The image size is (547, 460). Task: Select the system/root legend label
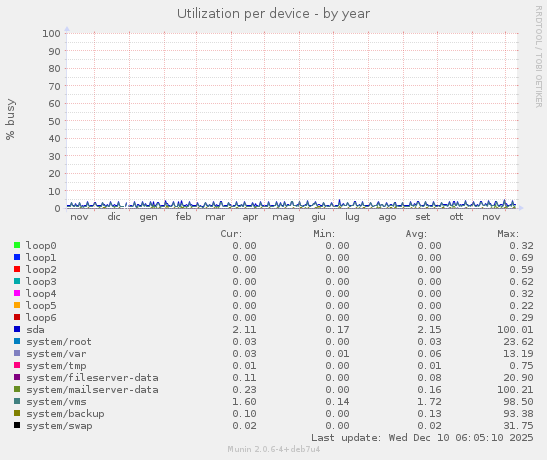pos(59,341)
